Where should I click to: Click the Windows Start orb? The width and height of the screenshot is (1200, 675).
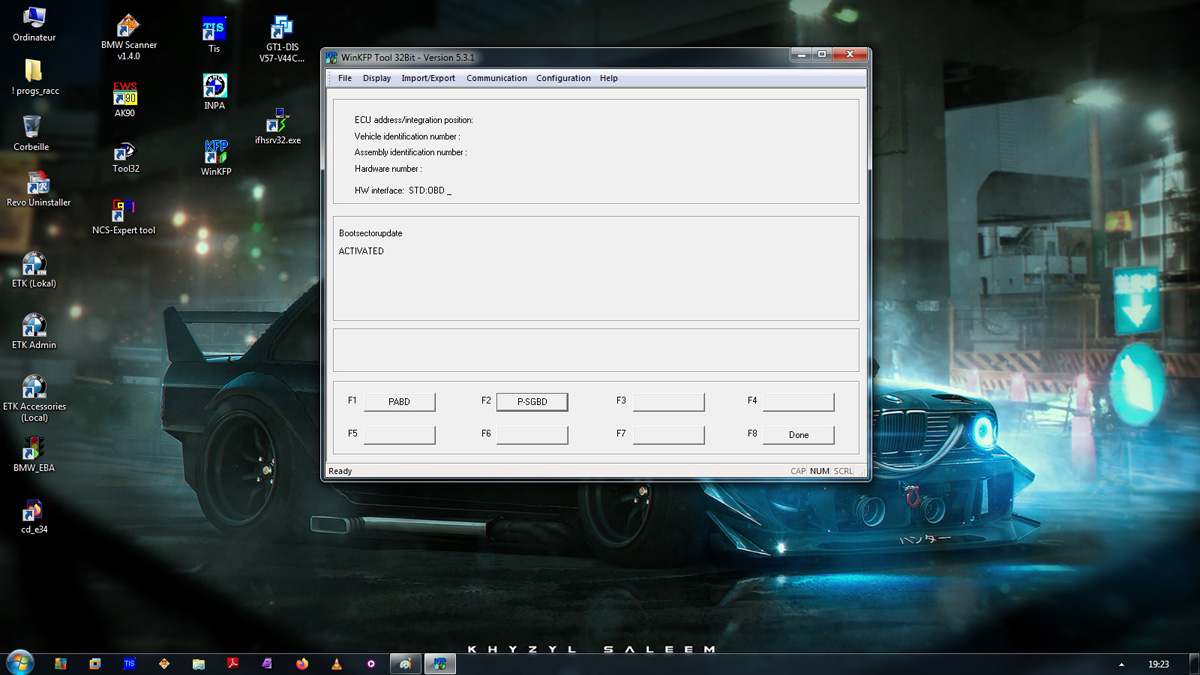click(x=19, y=662)
